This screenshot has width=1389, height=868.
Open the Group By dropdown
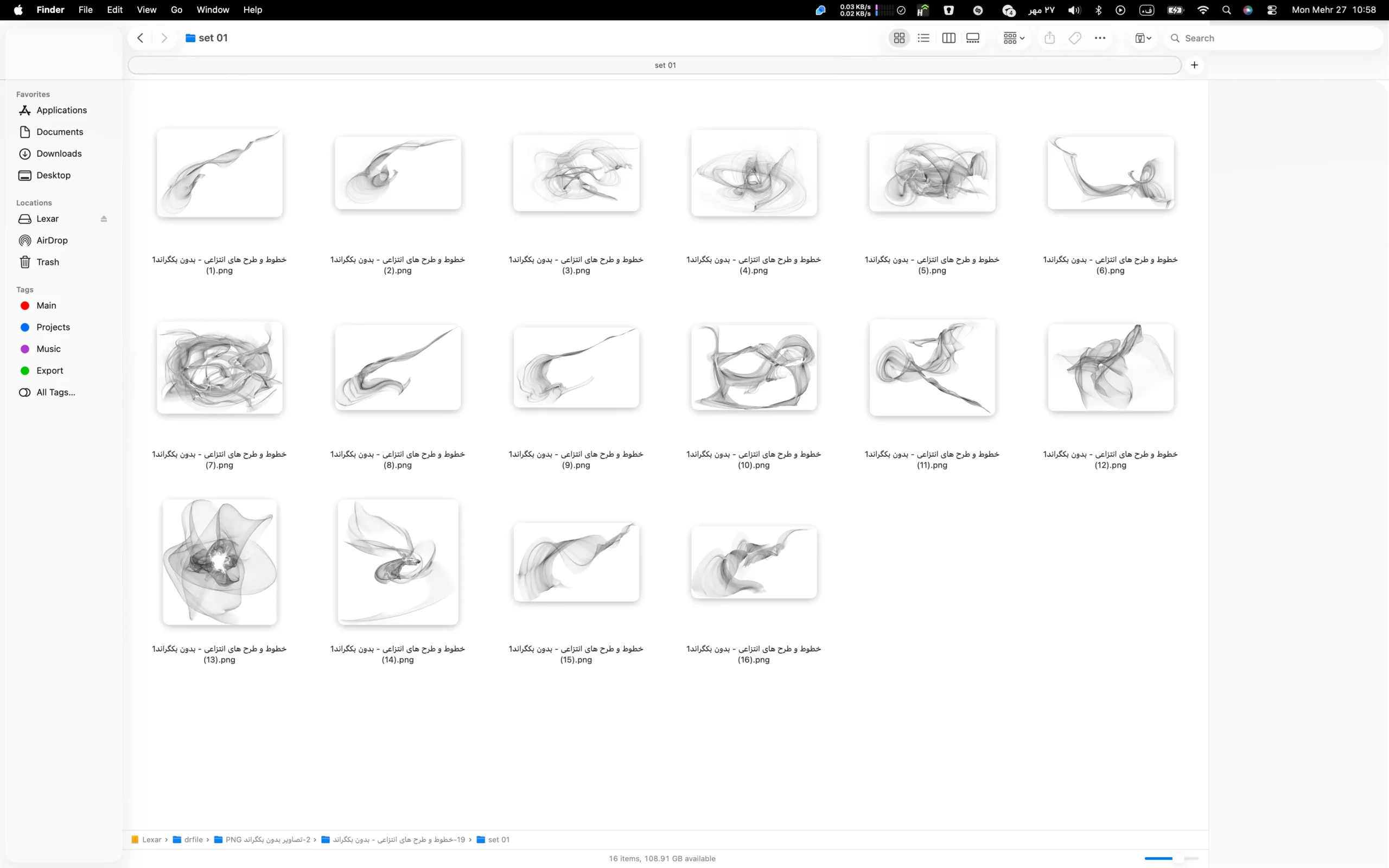pyautogui.click(x=1014, y=38)
